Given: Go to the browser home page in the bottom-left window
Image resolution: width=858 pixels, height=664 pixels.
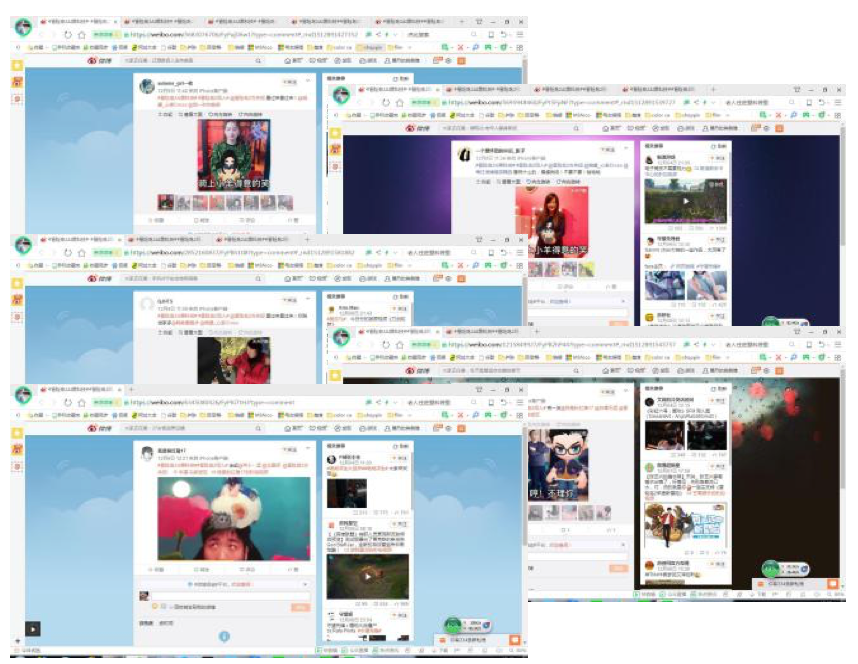Looking at the screenshot, I should coord(82,402).
